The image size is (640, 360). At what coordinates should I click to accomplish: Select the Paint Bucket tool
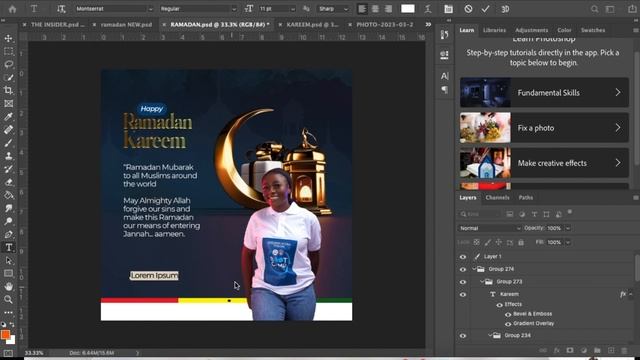(8, 195)
